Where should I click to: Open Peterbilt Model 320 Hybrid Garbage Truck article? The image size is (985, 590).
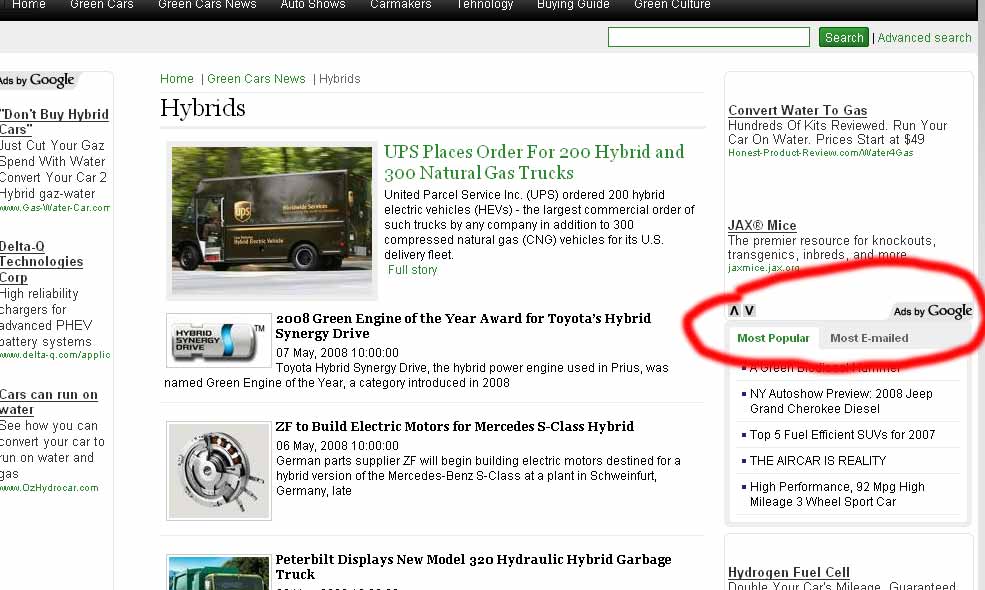(474, 567)
